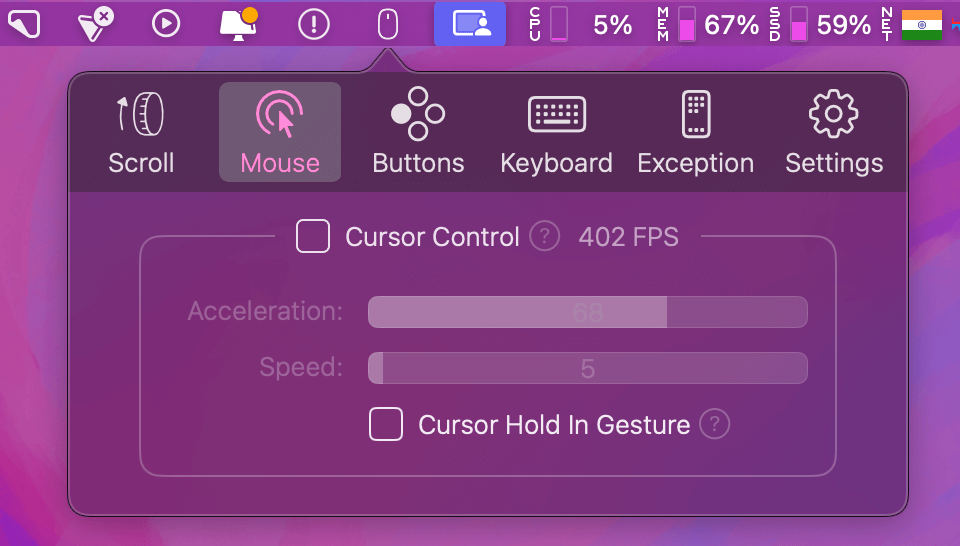Click the India flag input source
The image size is (960, 546).
click(921, 24)
